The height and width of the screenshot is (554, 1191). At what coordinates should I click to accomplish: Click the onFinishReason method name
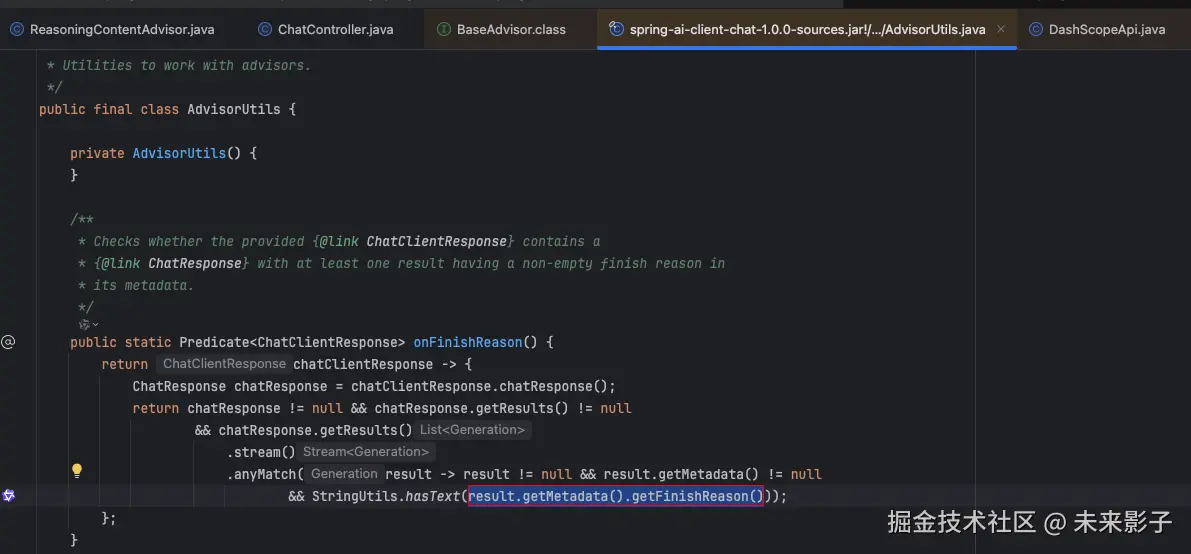click(x=468, y=342)
